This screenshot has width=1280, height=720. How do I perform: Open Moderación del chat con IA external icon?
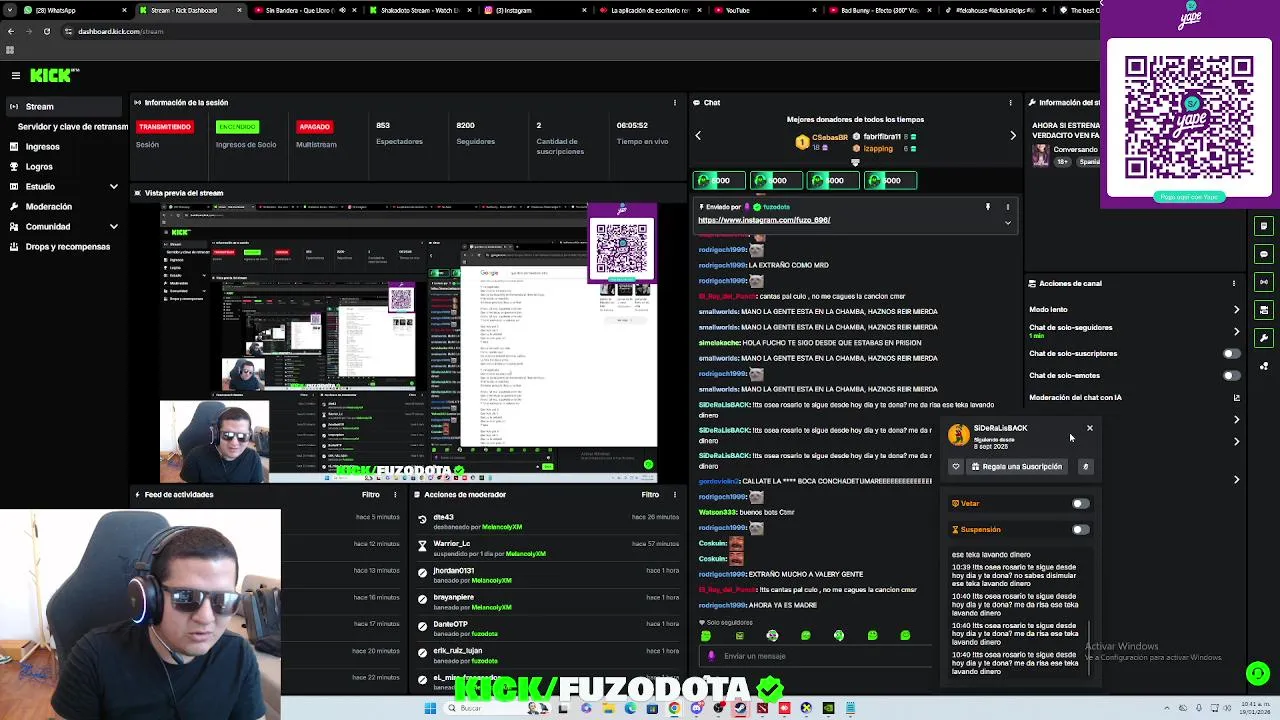[1236, 397]
